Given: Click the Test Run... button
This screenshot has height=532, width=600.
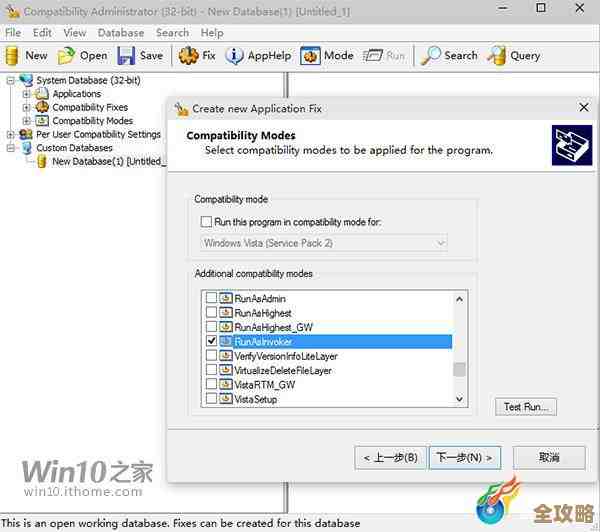Looking at the screenshot, I should click(x=525, y=406).
